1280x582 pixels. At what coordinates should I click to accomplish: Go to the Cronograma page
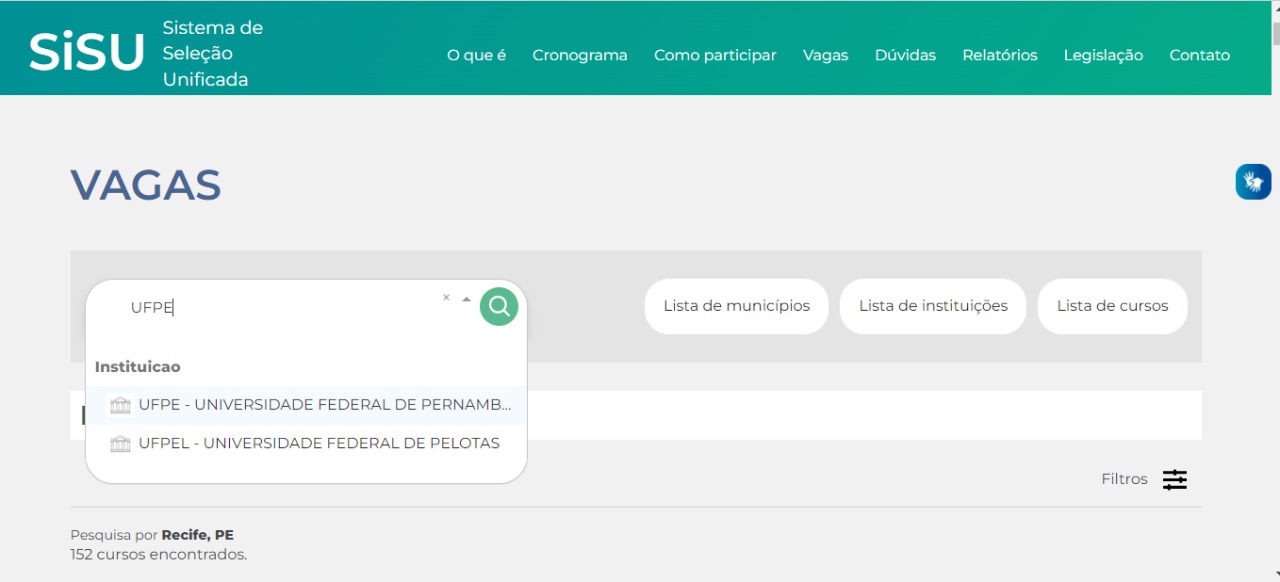(580, 55)
